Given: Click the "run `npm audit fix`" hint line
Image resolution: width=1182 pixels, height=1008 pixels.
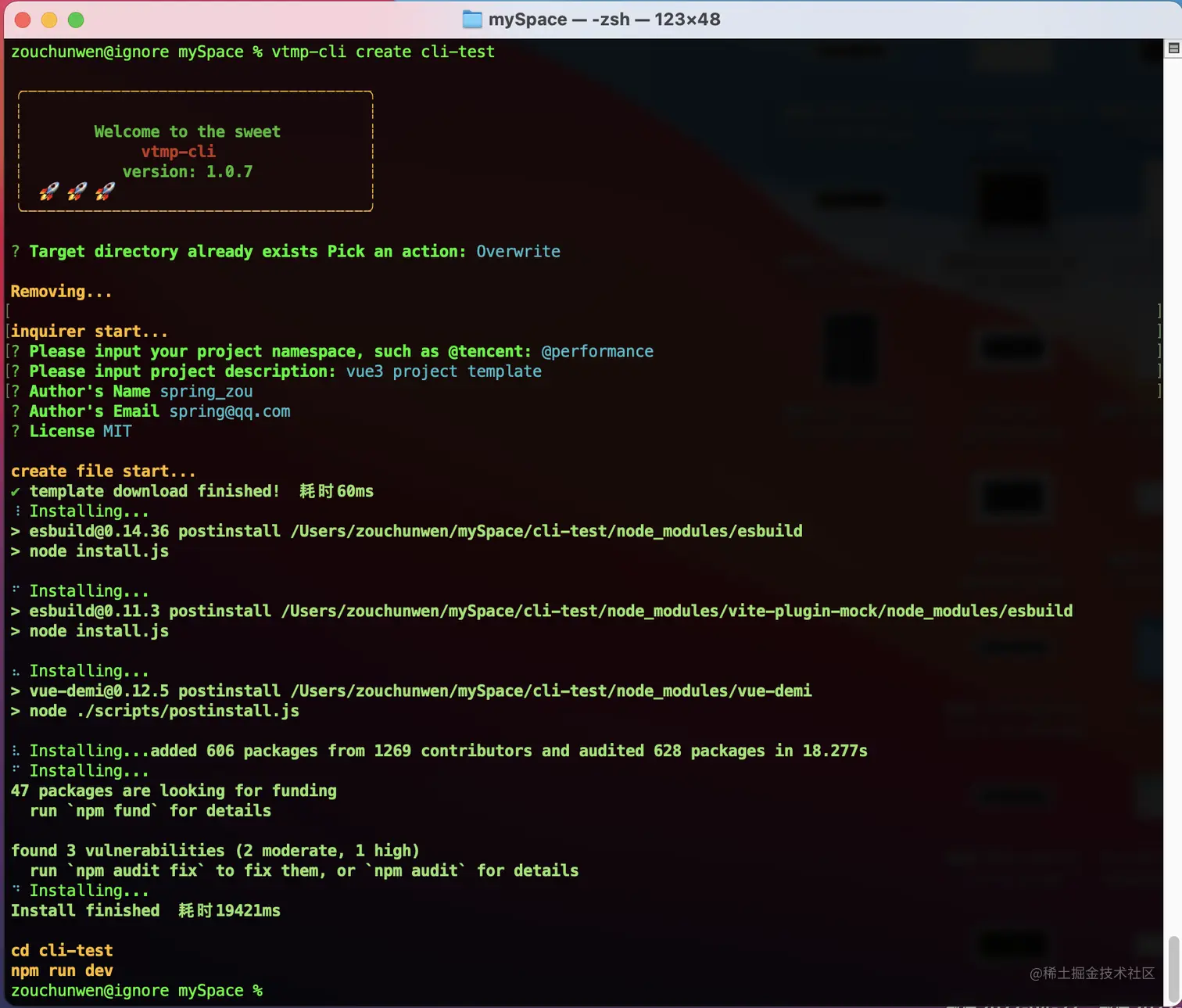Looking at the screenshot, I should pyautogui.click(x=304, y=870).
